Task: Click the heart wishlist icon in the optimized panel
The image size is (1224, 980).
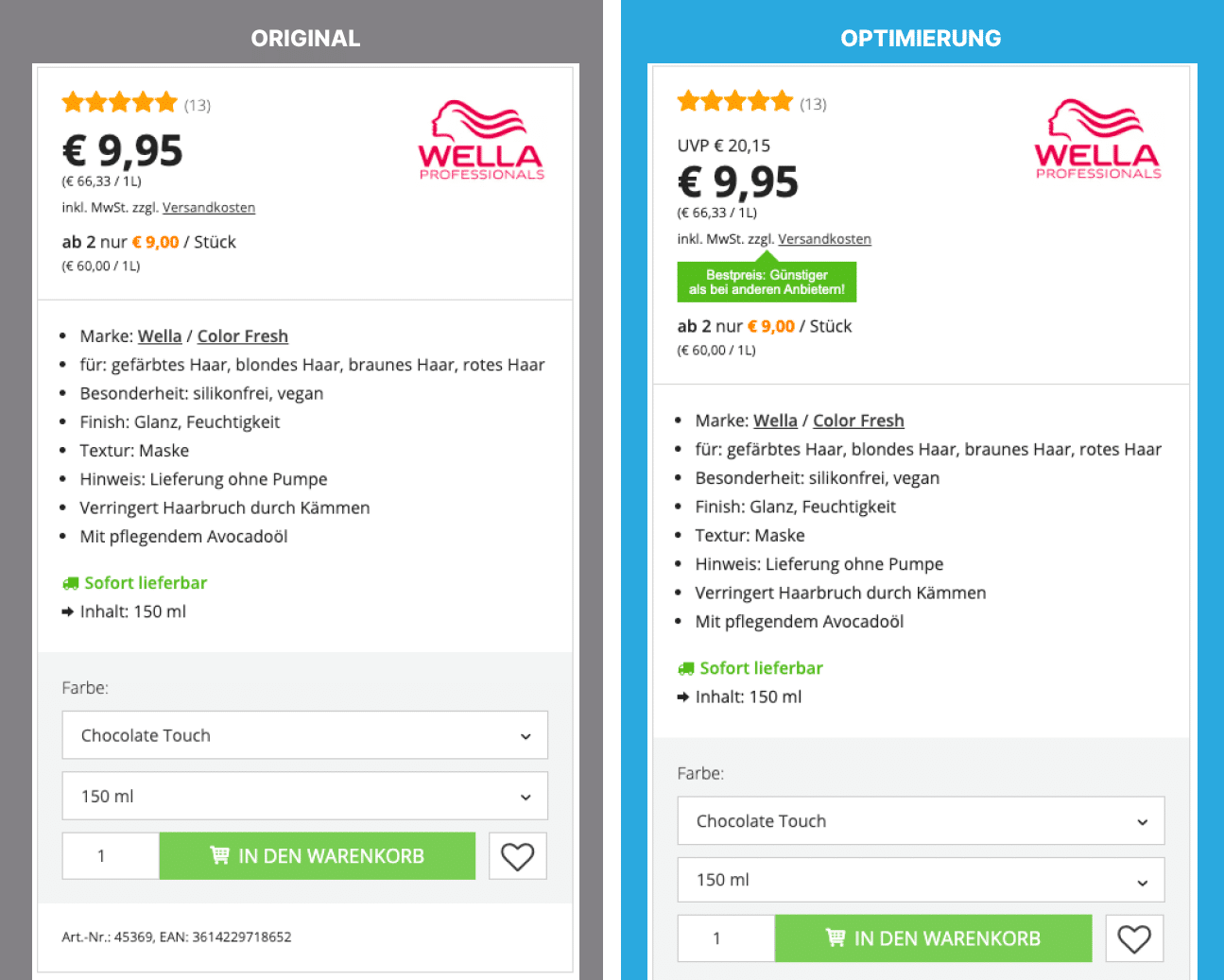Action: click(x=1133, y=937)
